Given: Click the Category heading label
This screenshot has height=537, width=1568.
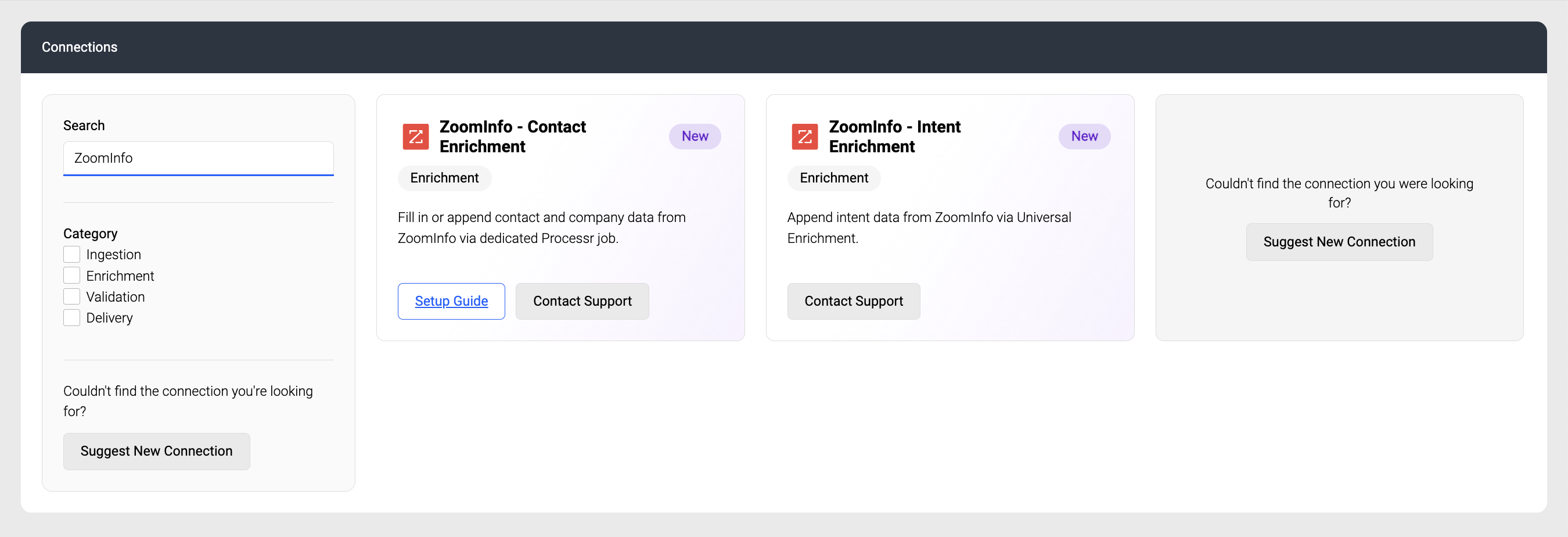Looking at the screenshot, I should click(90, 234).
